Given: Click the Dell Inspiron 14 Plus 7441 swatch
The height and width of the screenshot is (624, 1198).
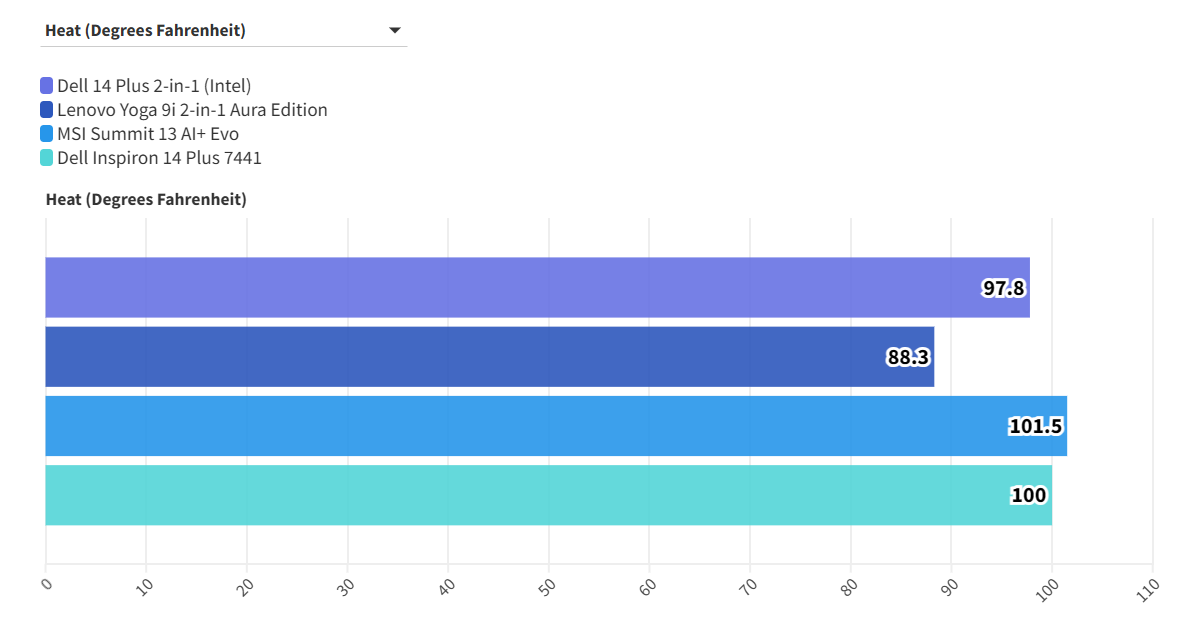Looking at the screenshot, I should [x=47, y=158].
